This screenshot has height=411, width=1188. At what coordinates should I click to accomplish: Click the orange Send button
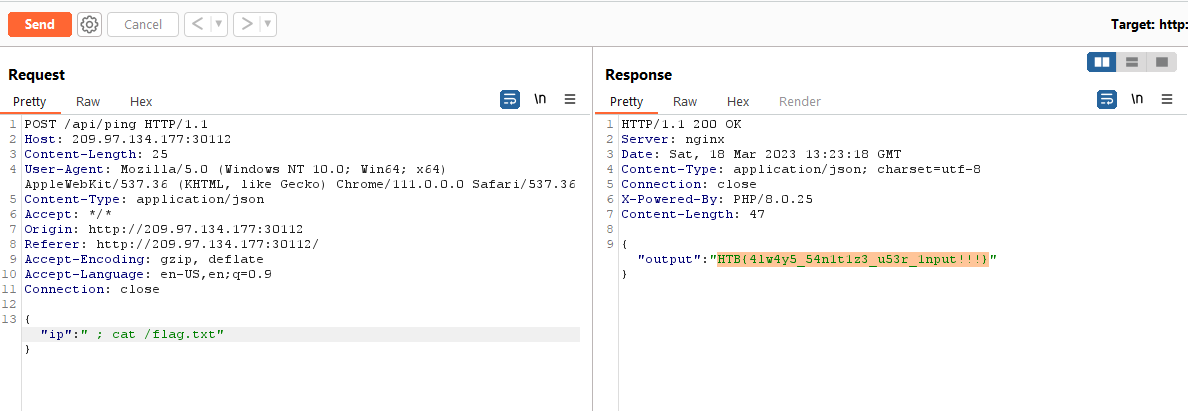click(40, 24)
